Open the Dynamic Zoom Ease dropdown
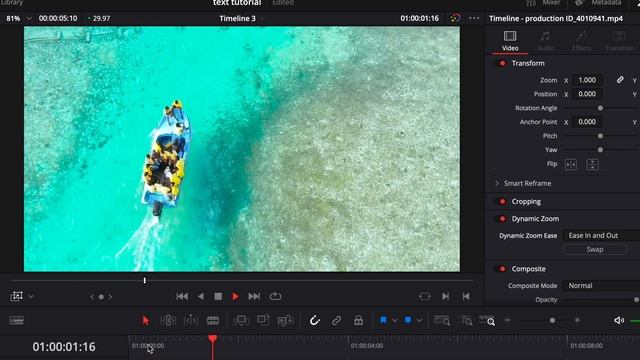 [602, 236]
